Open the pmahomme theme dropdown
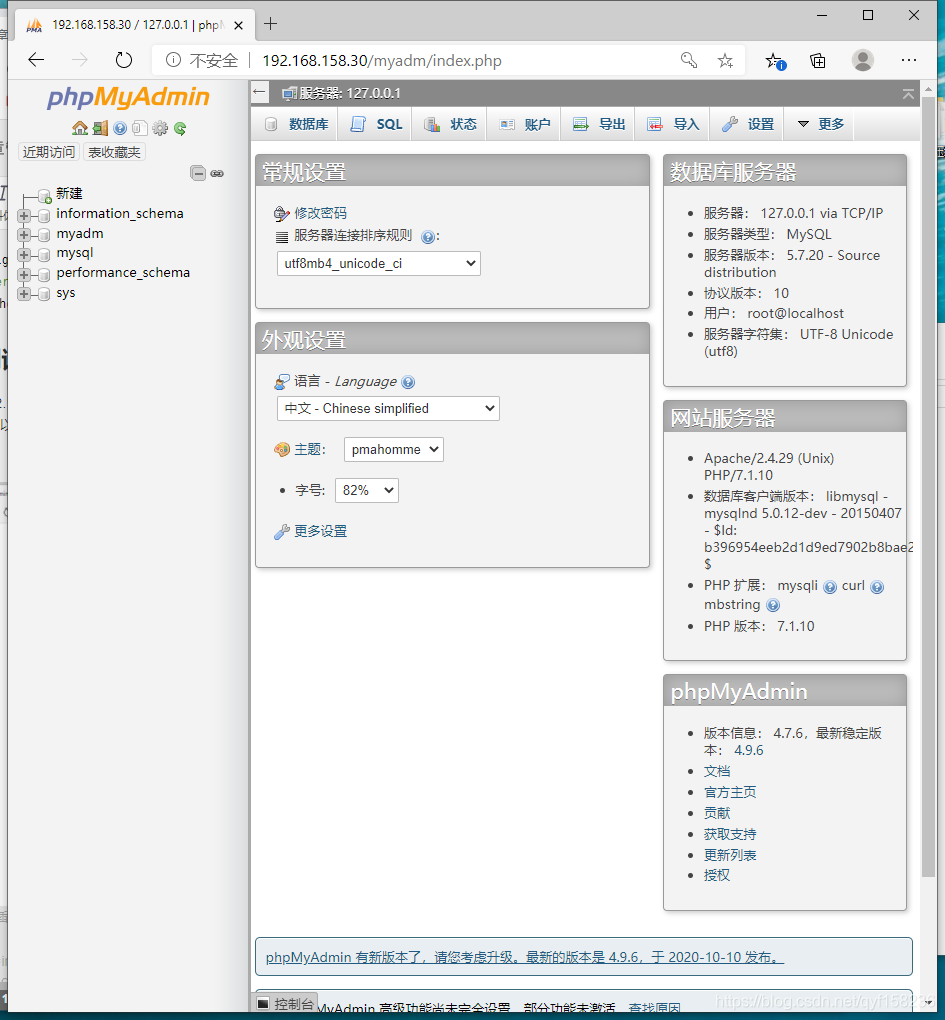 pos(393,450)
